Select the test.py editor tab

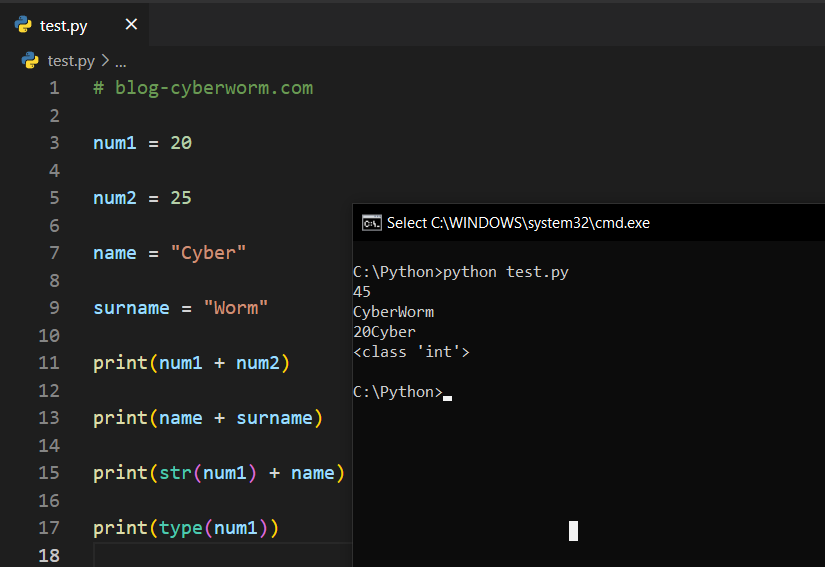(64, 26)
